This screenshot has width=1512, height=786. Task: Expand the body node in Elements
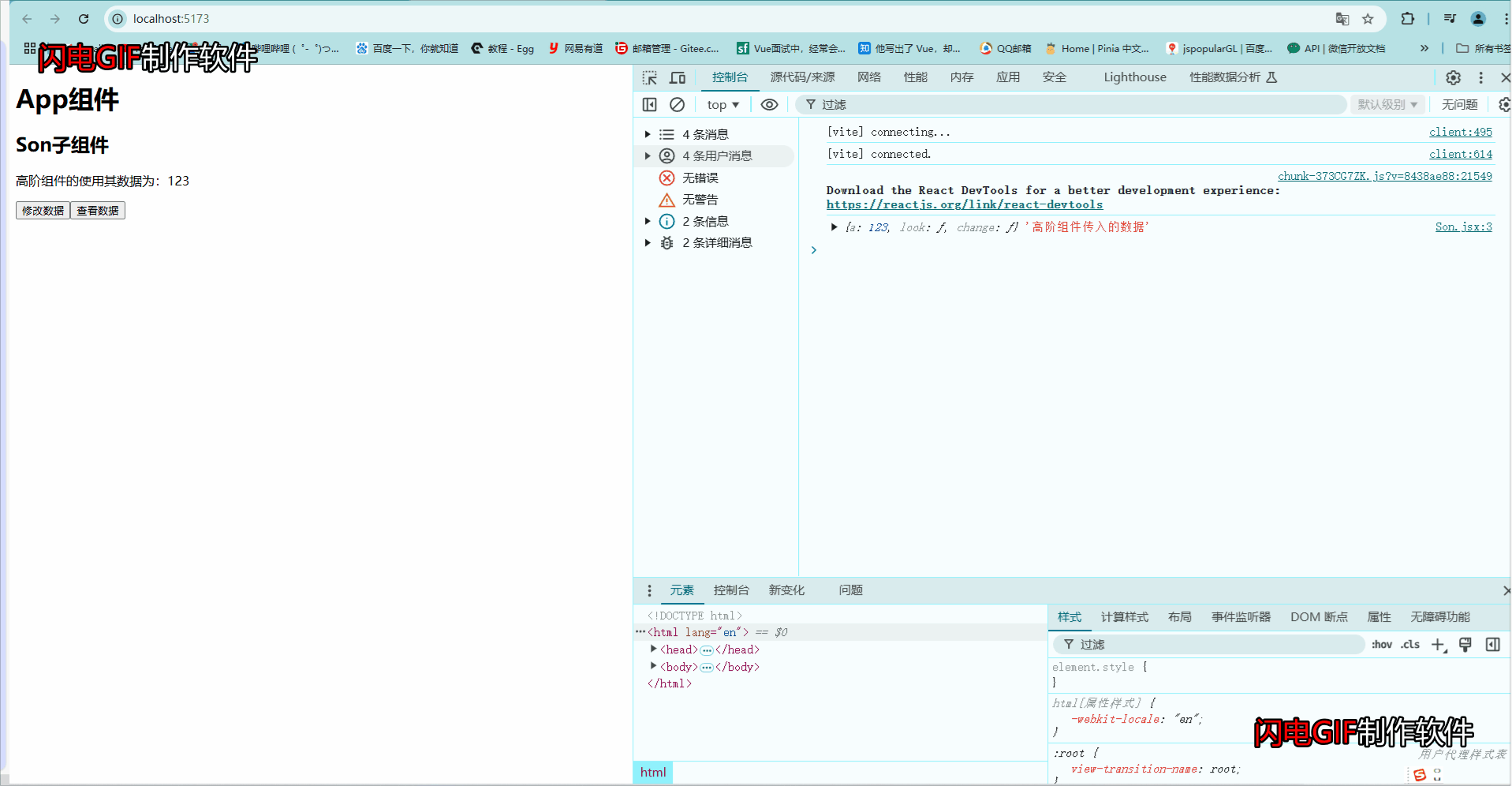pyautogui.click(x=653, y=666)
